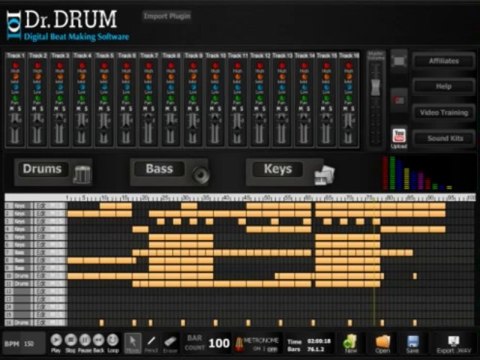Viewport: 480px width, 360px height.
Task: Select the Erase tool
Action: pyautogui.click(x=170, y=343)
